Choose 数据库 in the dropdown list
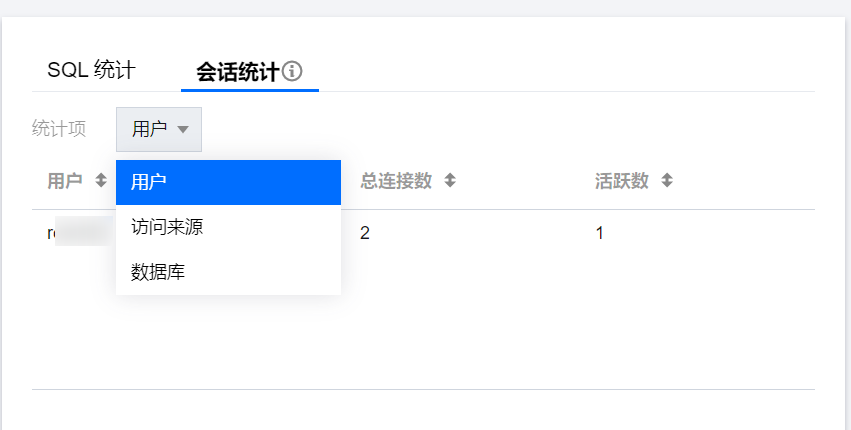Screen dimensions: 851x430 pos(158,271)
